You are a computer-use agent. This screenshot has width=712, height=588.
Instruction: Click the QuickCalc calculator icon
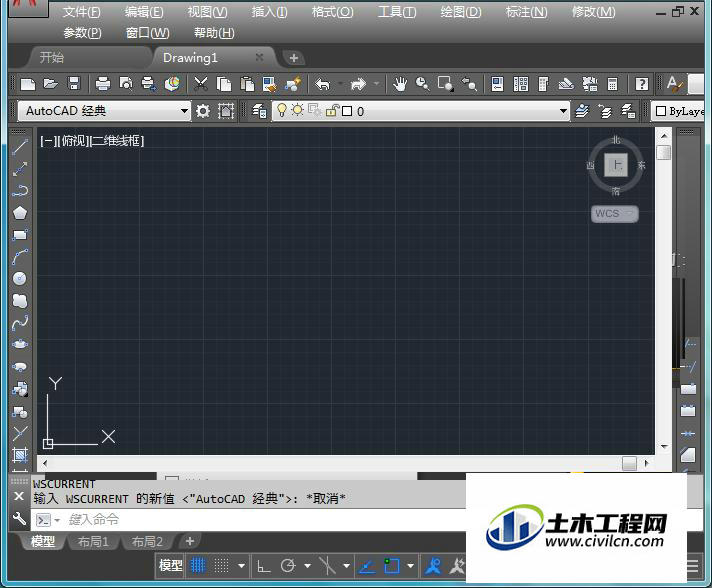[613, 84]
